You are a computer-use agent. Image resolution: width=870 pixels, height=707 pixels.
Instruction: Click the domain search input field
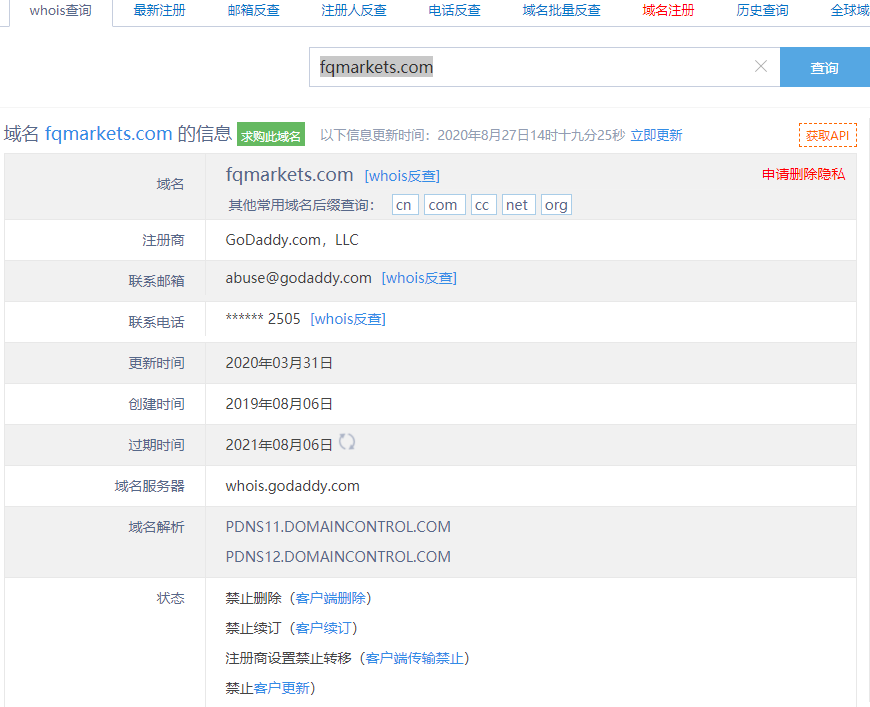click(530, 68)
